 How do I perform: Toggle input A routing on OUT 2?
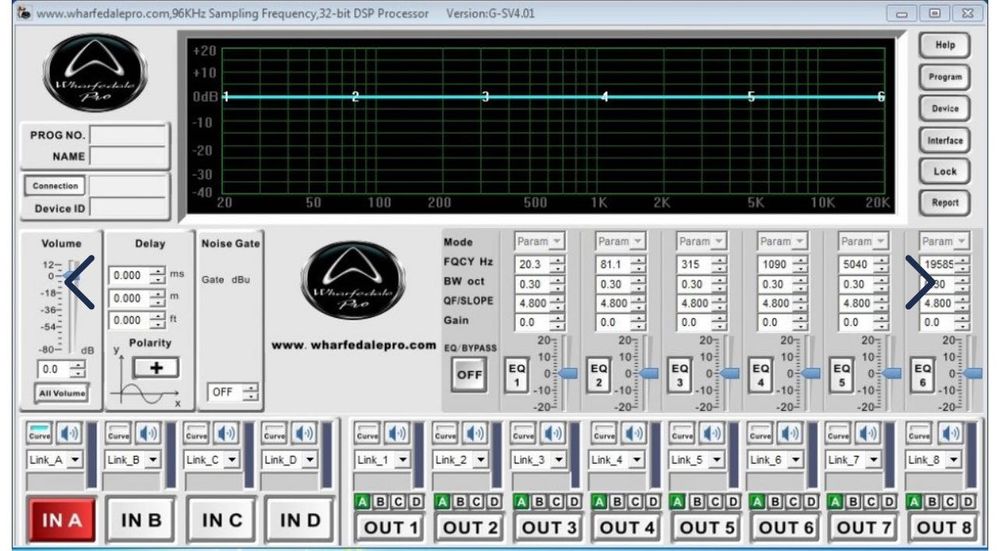440,501
